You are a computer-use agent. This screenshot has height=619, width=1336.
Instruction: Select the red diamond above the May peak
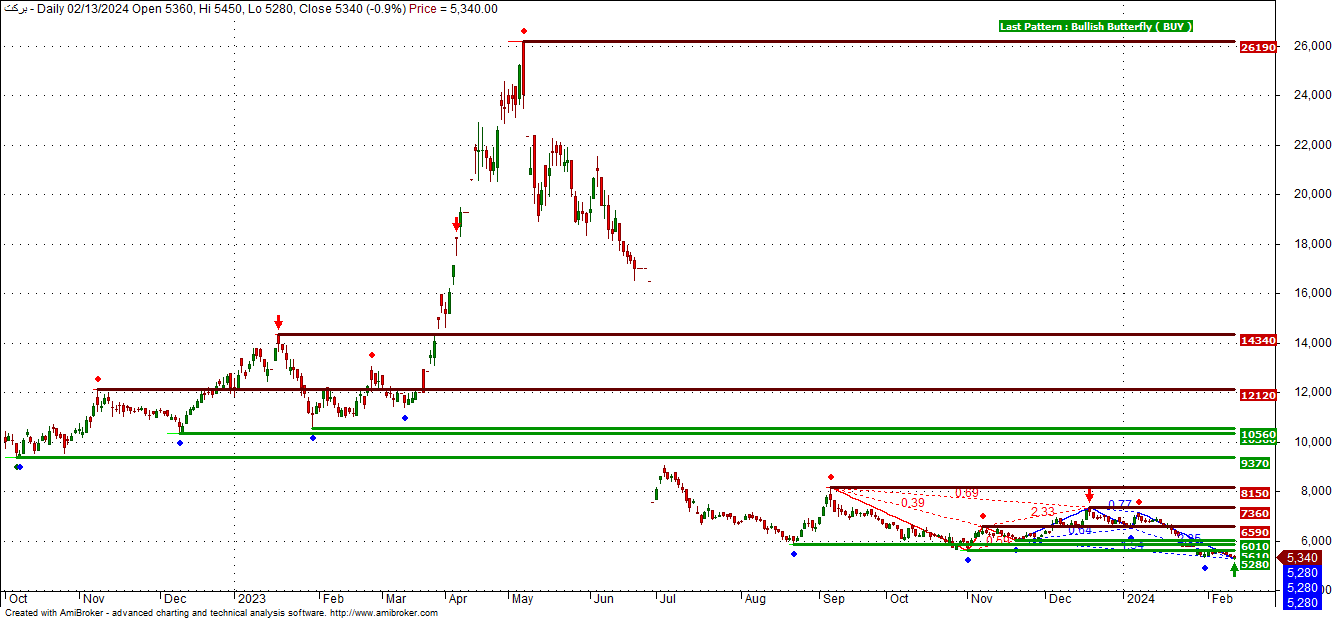524,31
